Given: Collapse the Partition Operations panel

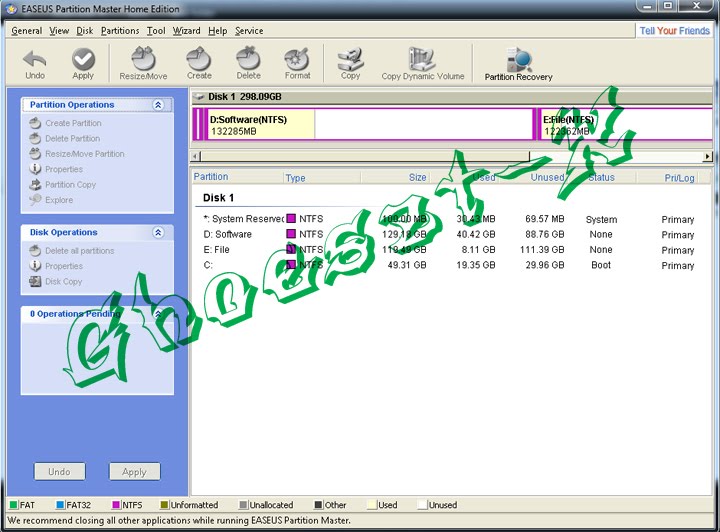Looking at the screenshot, I should pos(158,105).
